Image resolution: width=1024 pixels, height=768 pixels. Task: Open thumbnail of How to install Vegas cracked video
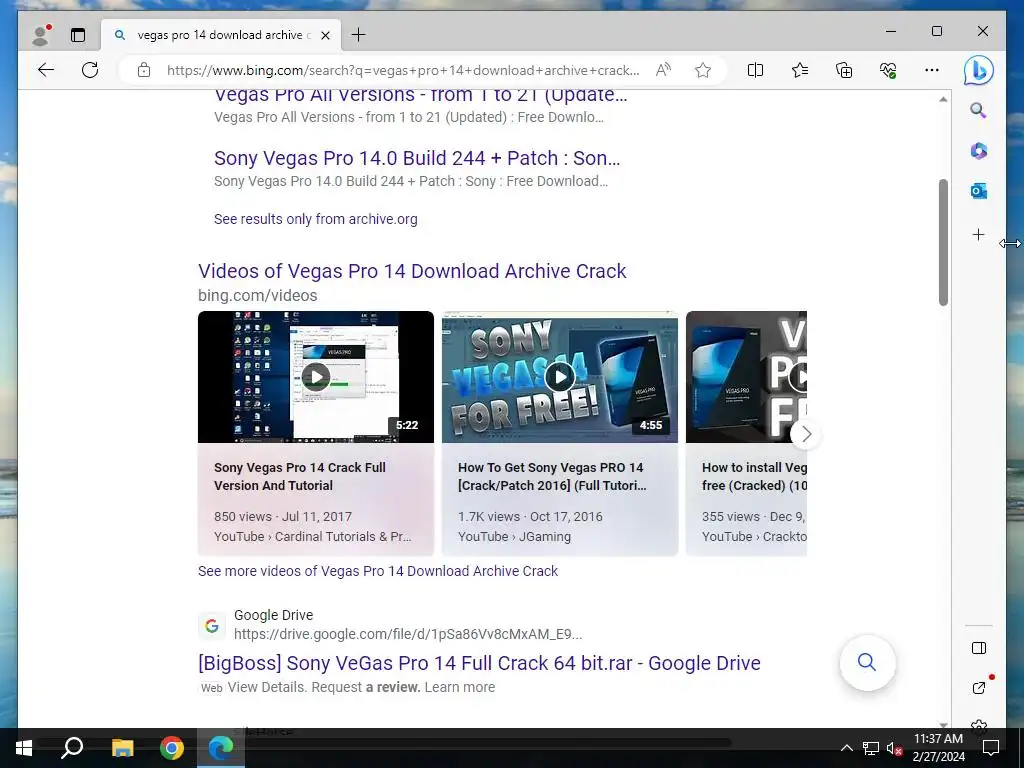point(746,377)
